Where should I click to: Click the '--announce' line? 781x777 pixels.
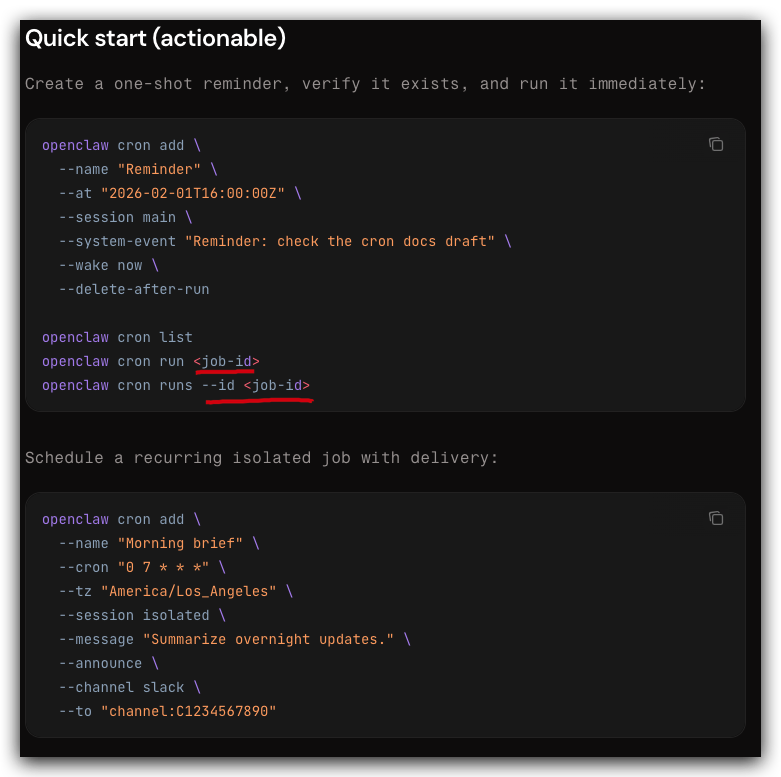pos(109,663)
